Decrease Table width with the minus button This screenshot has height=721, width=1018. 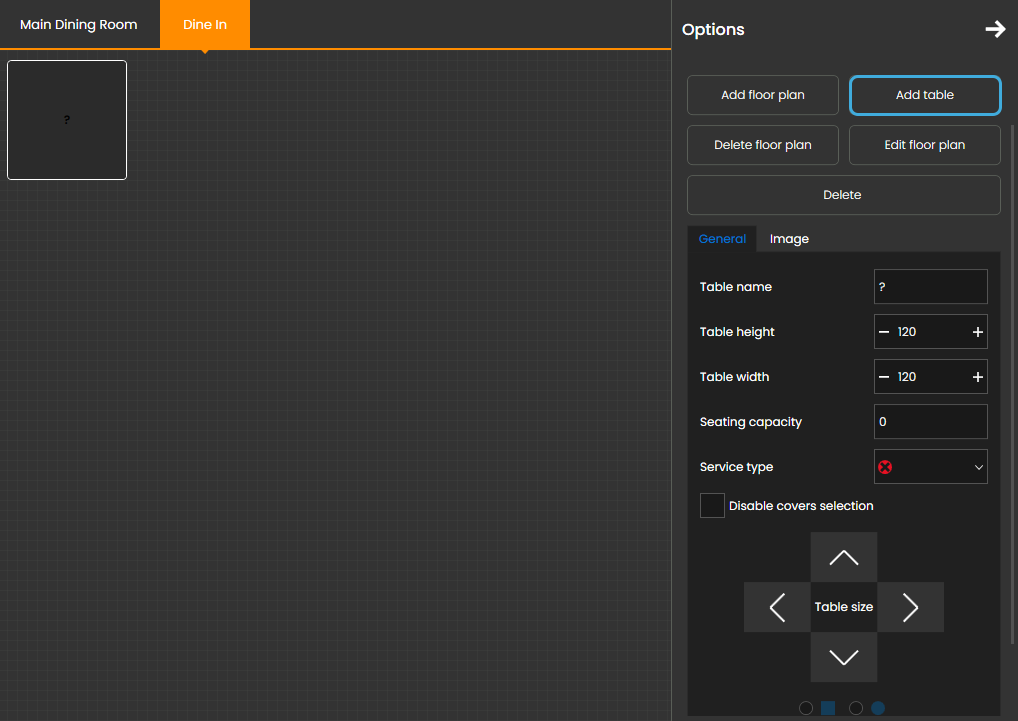click(x=884, y=377)
